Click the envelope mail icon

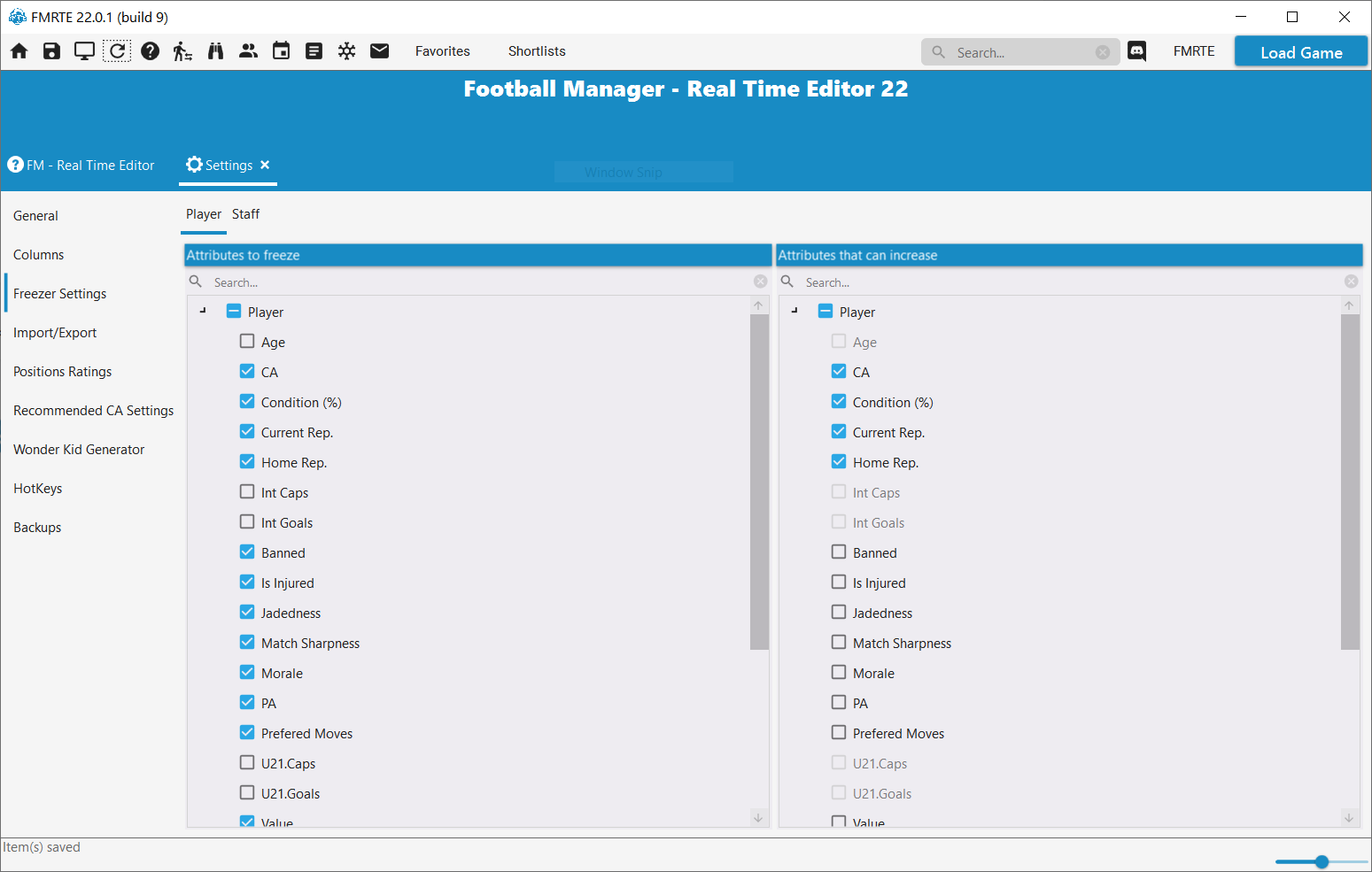379,51
